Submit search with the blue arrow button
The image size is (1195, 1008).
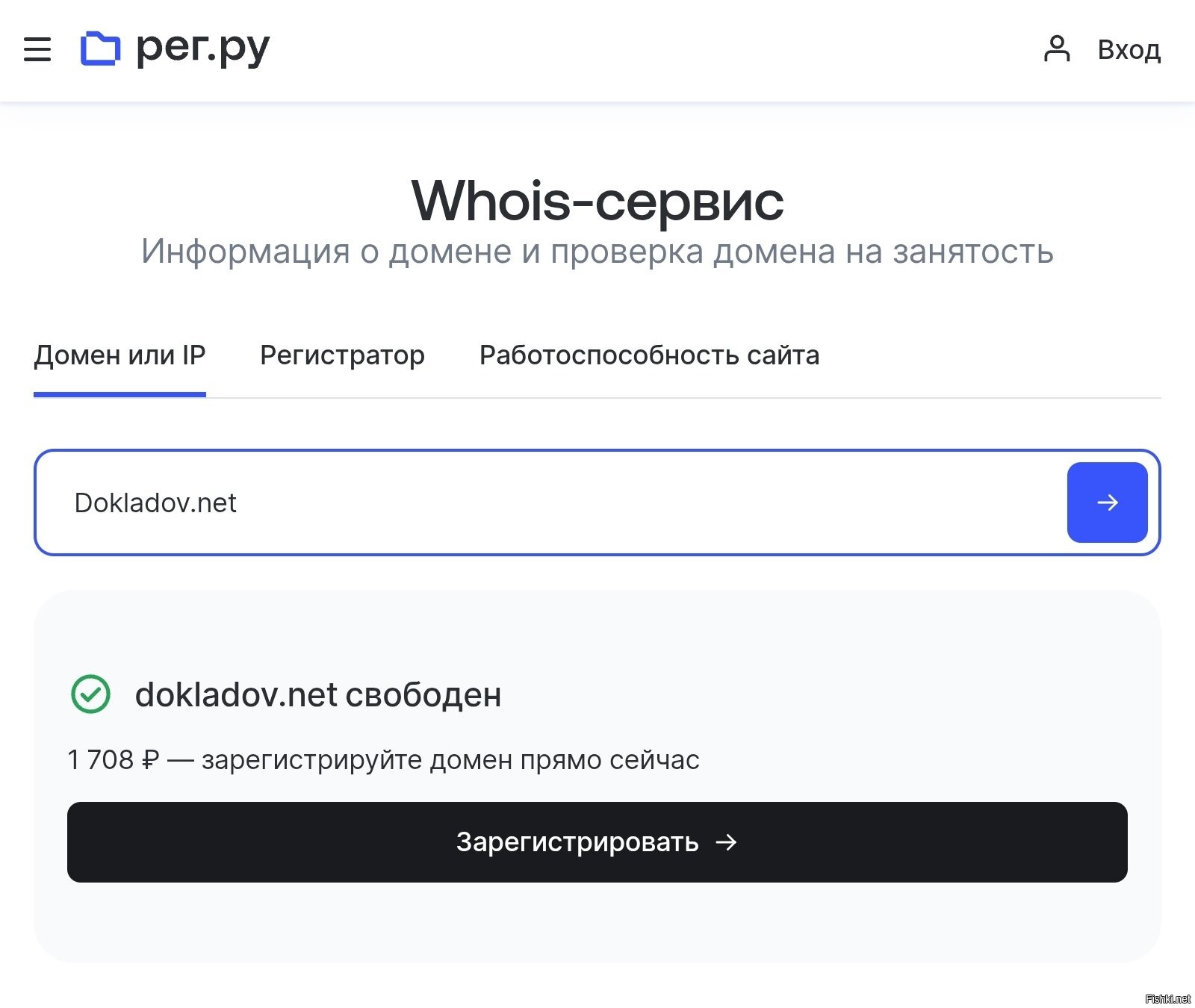[x=1107, y=503]
